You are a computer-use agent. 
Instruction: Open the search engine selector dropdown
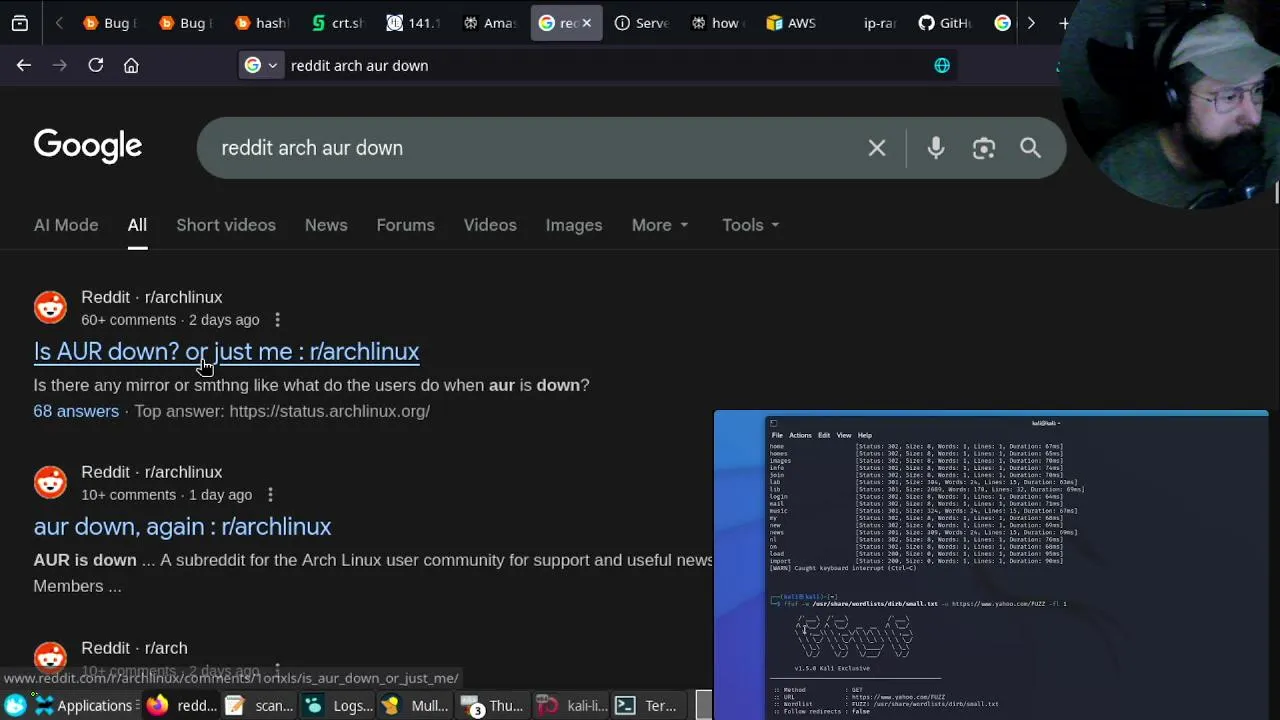coord(262,65)
